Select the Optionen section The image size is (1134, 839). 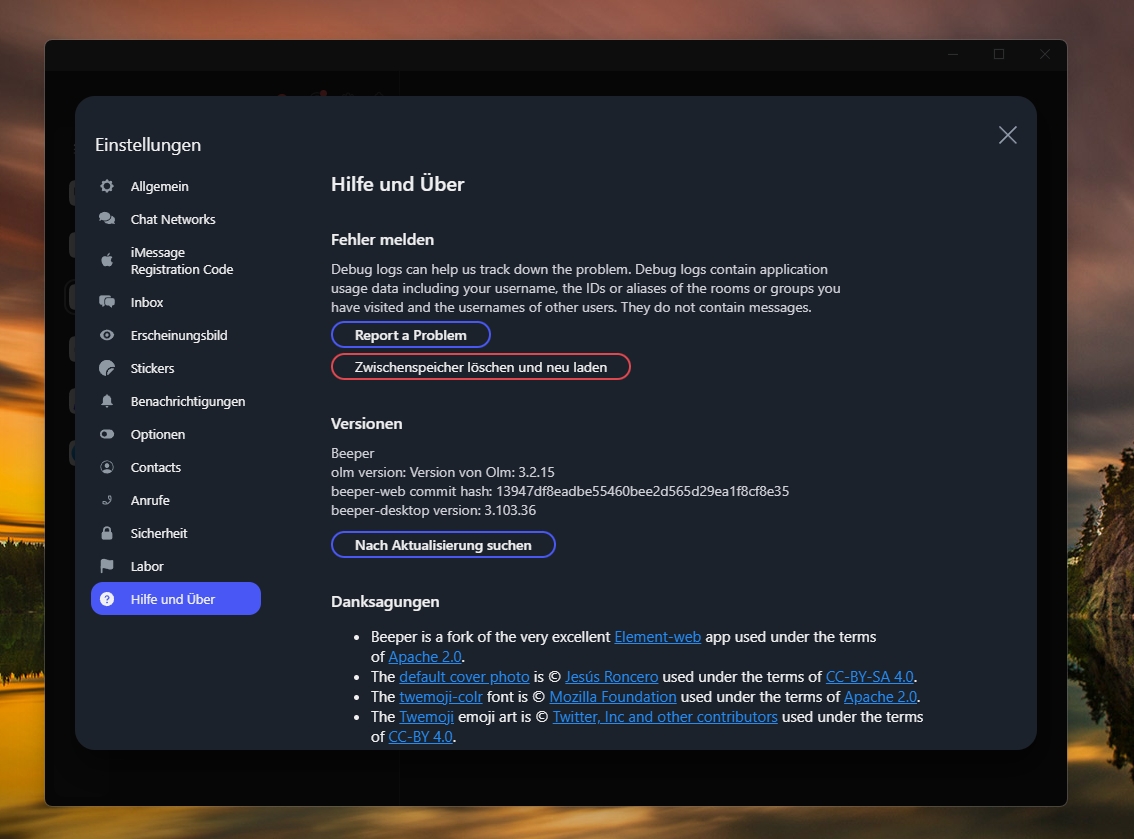pyautogui.click(x=176, y=434)
